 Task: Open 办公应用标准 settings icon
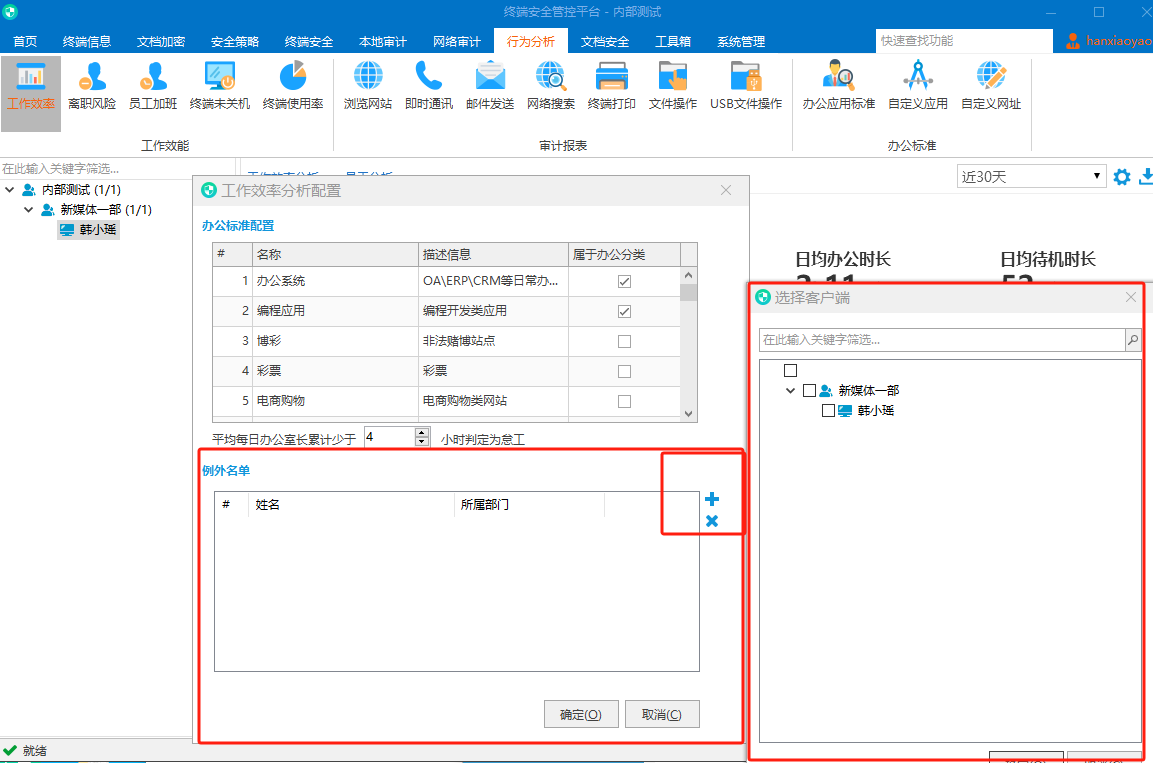pyautogui.click(x=838, y=86)
